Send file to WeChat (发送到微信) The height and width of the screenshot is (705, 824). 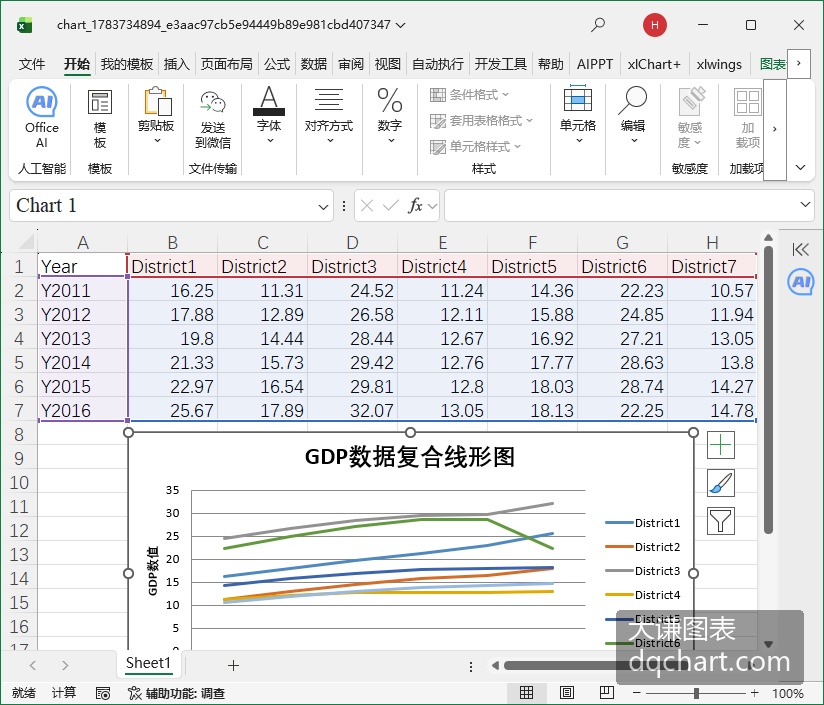click(213, 119)
